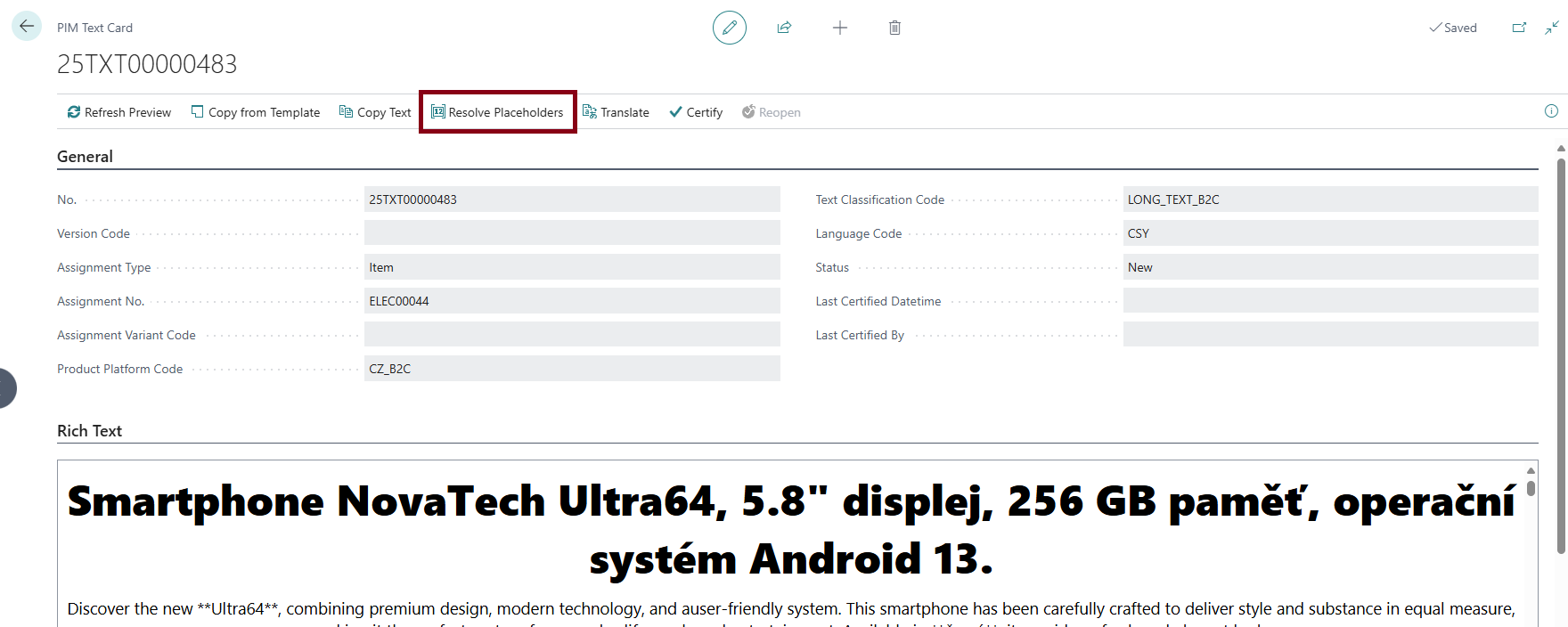
Task: Click the page vertical scrollbar
Action: pos(1561,356)
